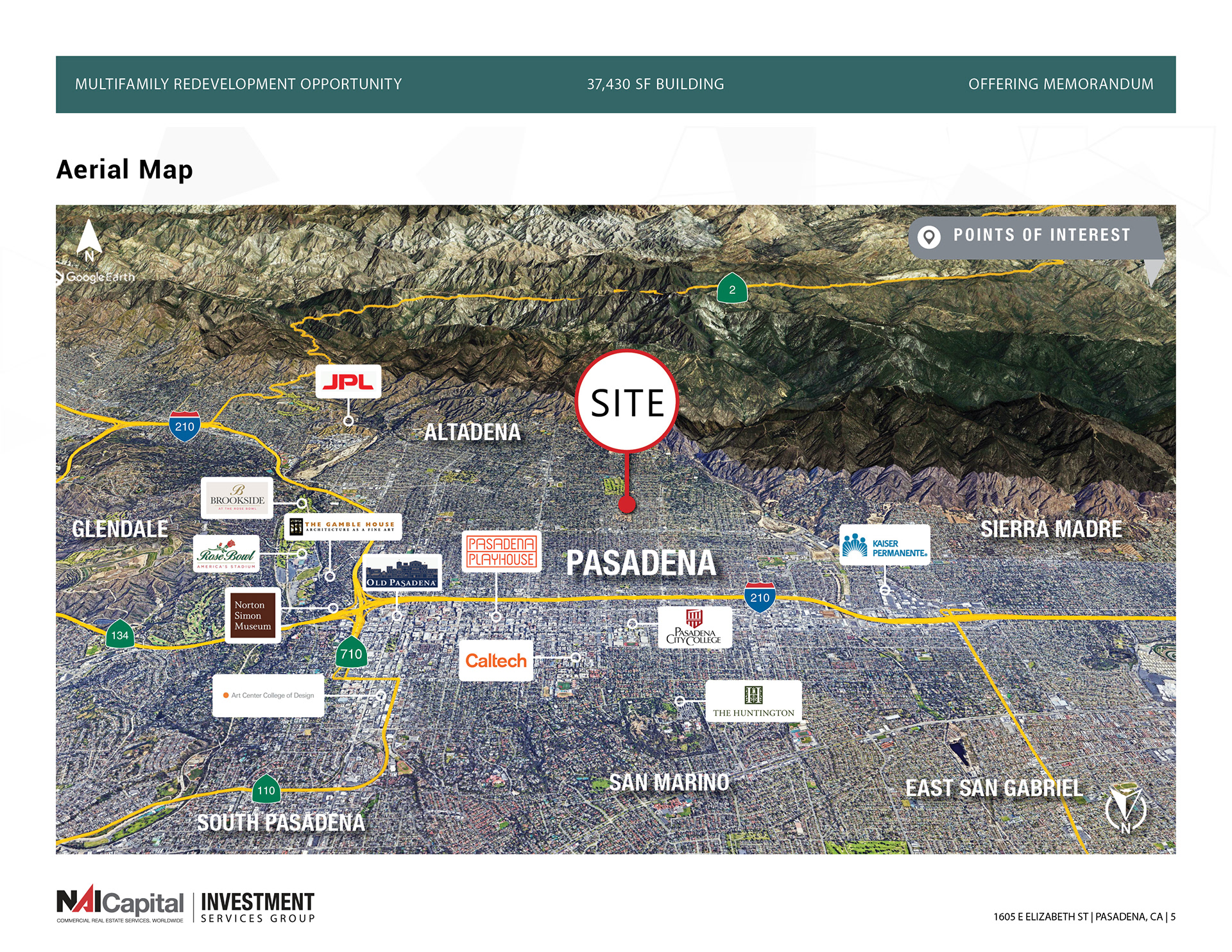Click the Caltech logo card
The height and width of the screenshot is (952, 1232).
pyautogui.click(x=495, y=661)
